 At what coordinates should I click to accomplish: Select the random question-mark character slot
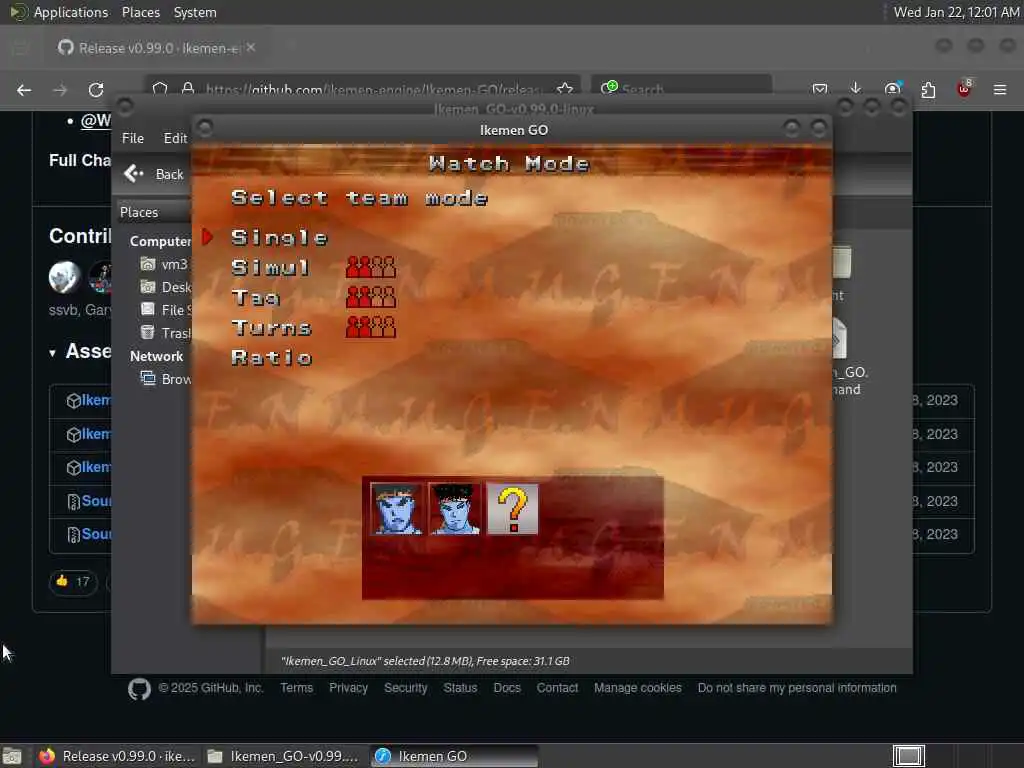point(513,509)
